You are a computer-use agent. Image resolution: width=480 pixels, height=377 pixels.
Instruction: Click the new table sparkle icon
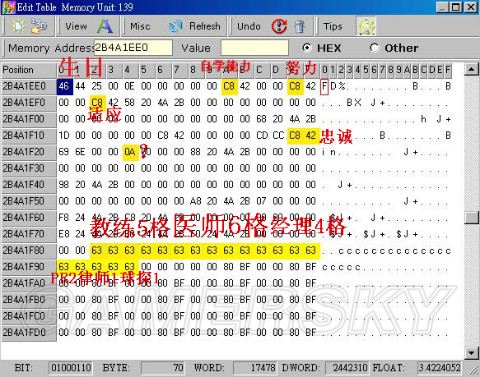(18, 26)
